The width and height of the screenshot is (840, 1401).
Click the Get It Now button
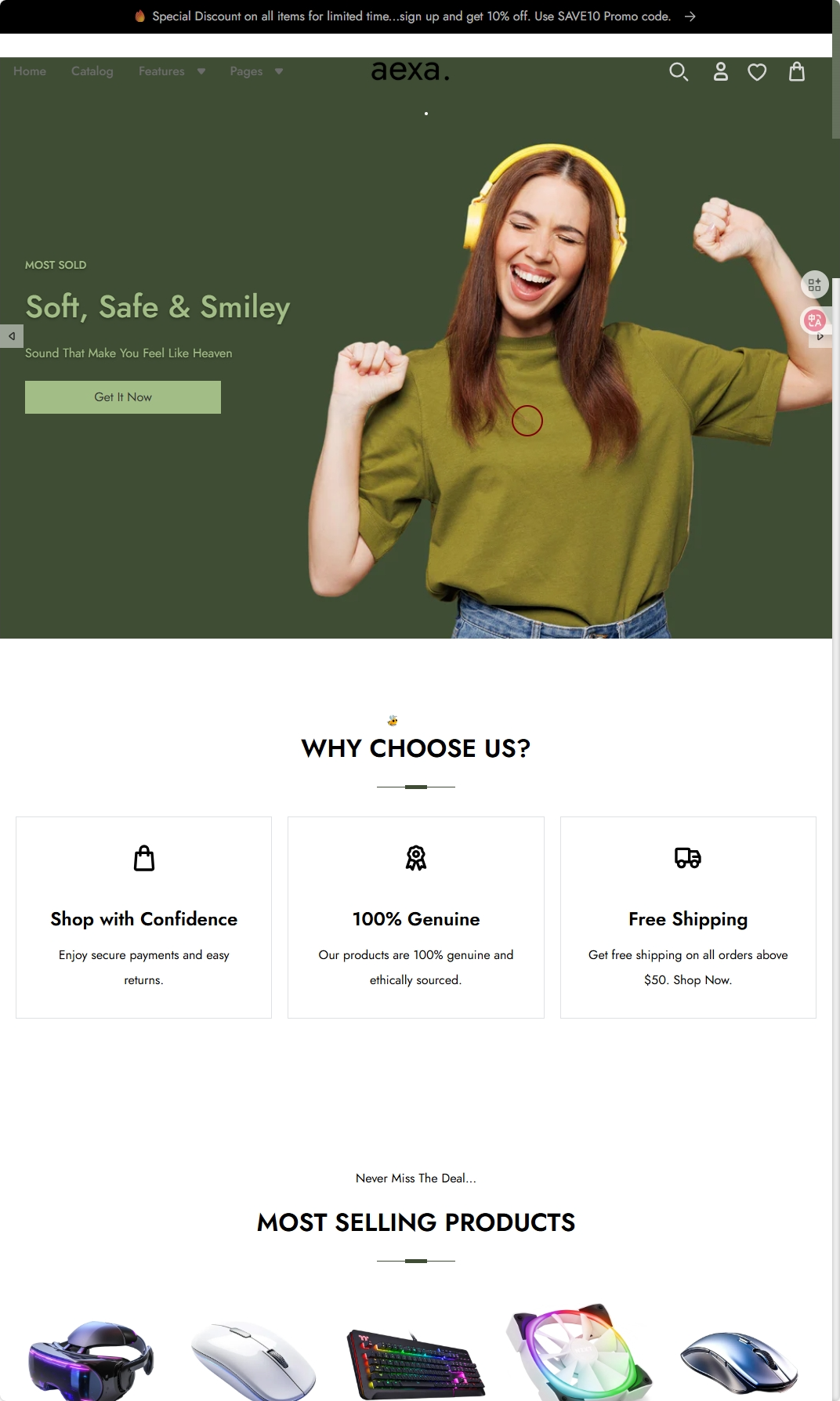click(123, 397)
